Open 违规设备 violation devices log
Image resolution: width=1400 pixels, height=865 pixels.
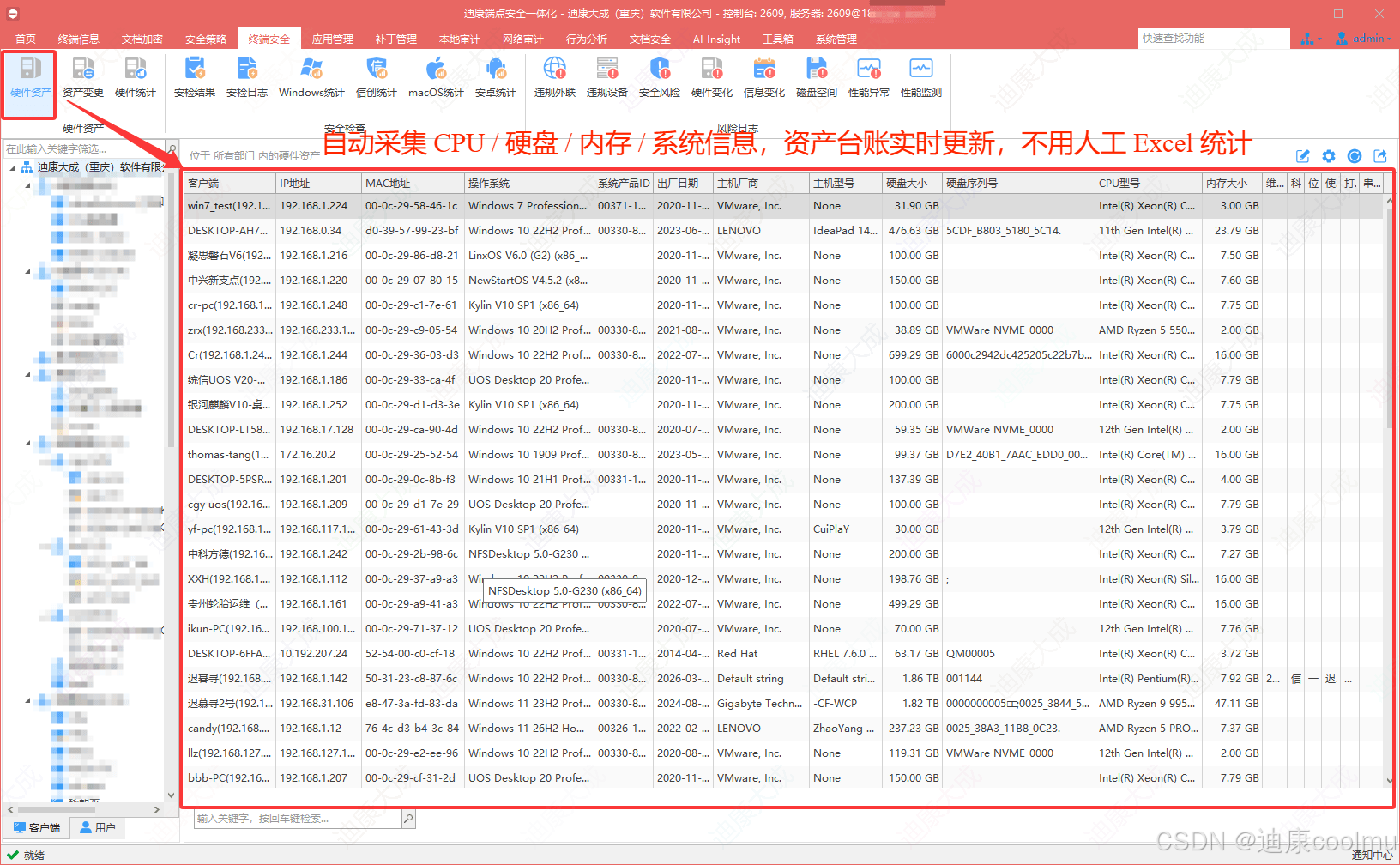[607, 78]
